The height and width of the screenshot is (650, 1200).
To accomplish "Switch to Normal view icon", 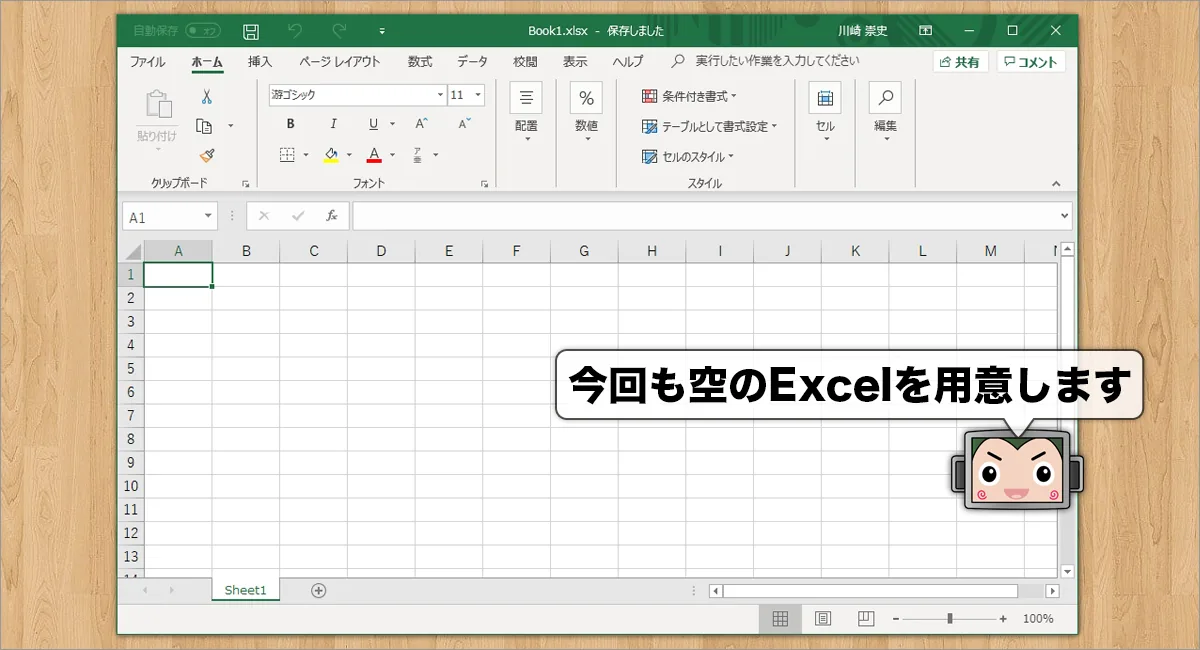I will click(x=780, y=619).
